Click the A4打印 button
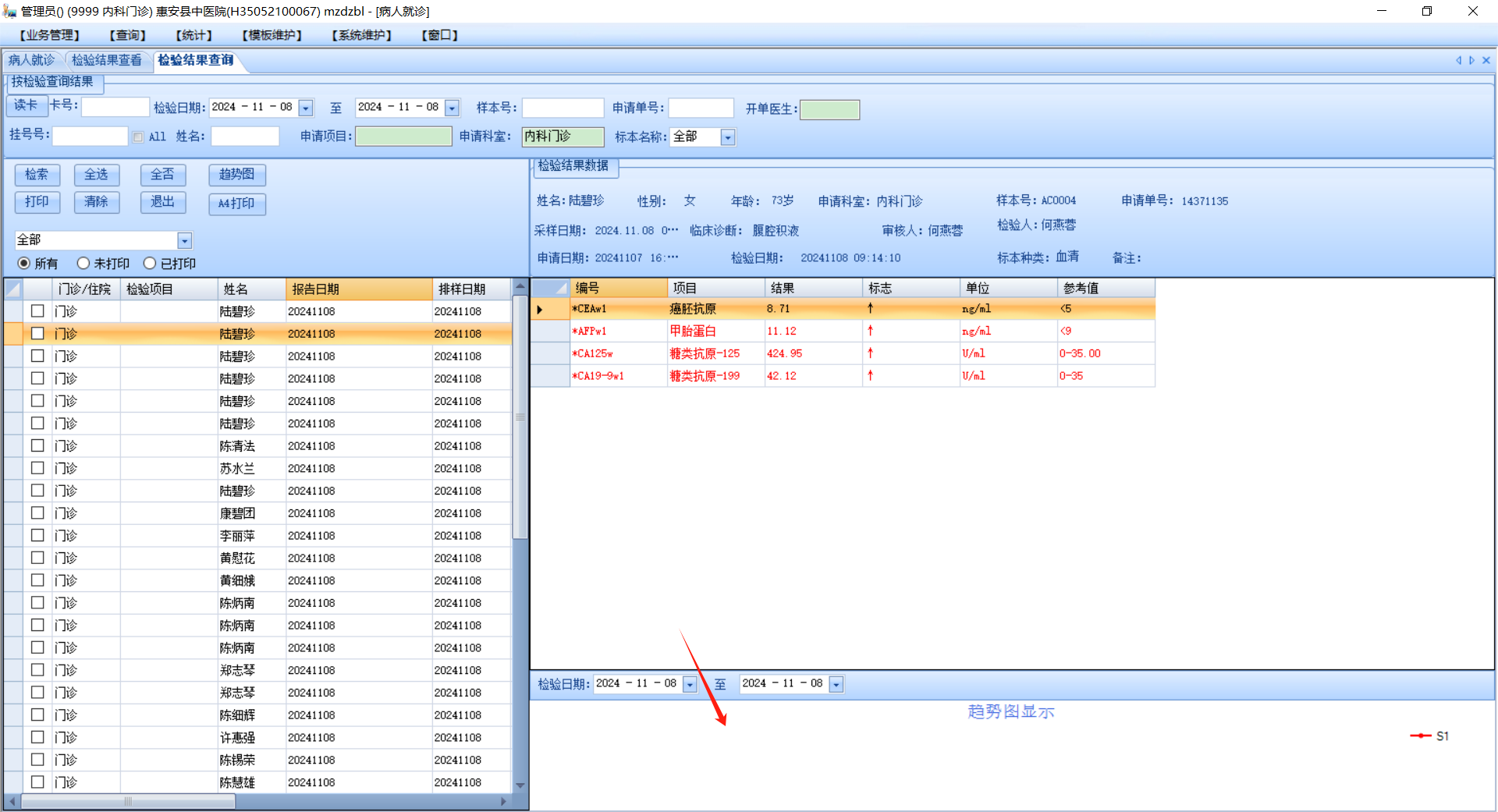The width and height of the screenshot is (1498, 812). pyautogui.click(x=237, y=204)
